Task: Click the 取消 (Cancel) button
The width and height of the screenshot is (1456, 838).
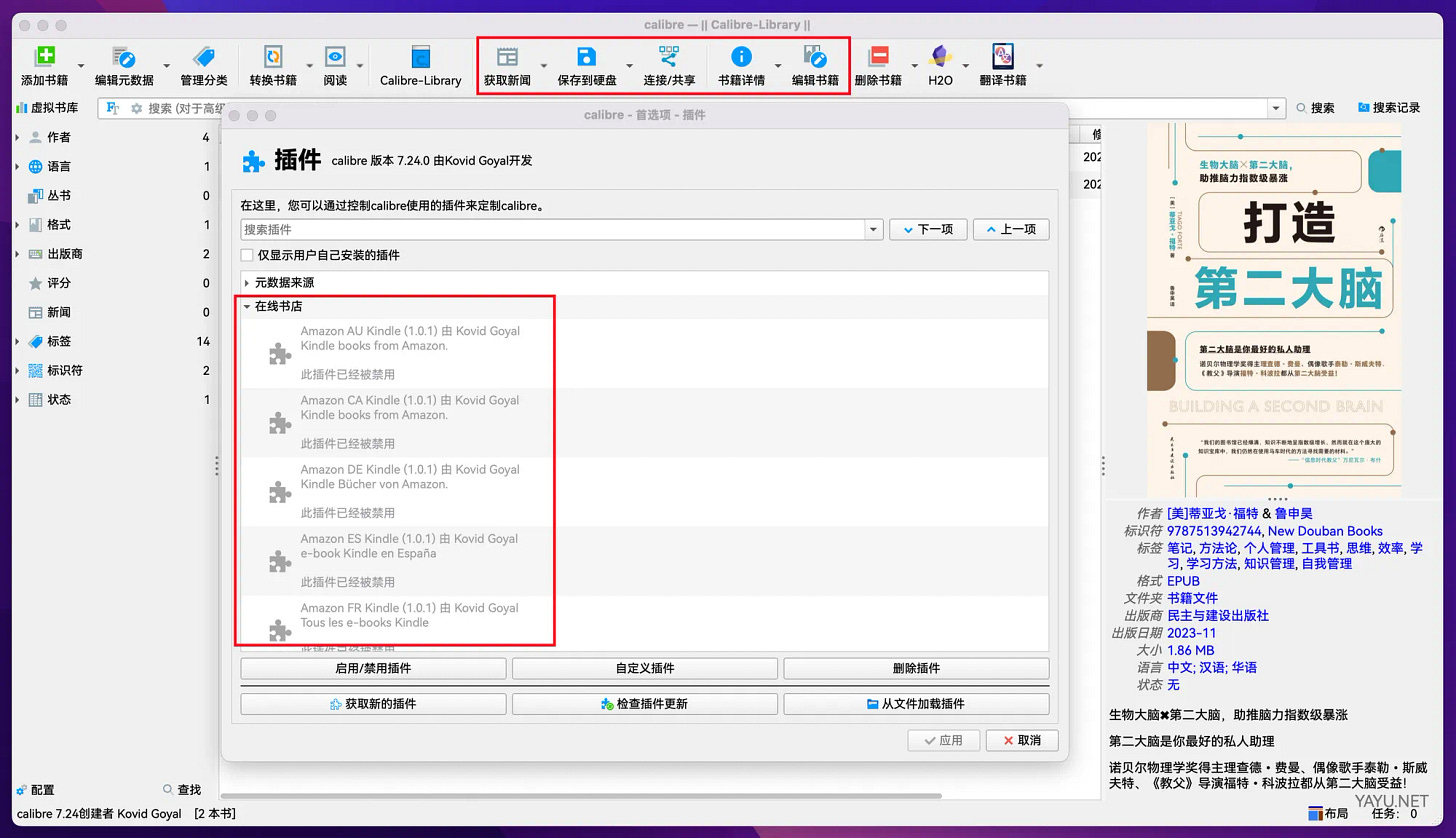Action: click(1021, 740)
